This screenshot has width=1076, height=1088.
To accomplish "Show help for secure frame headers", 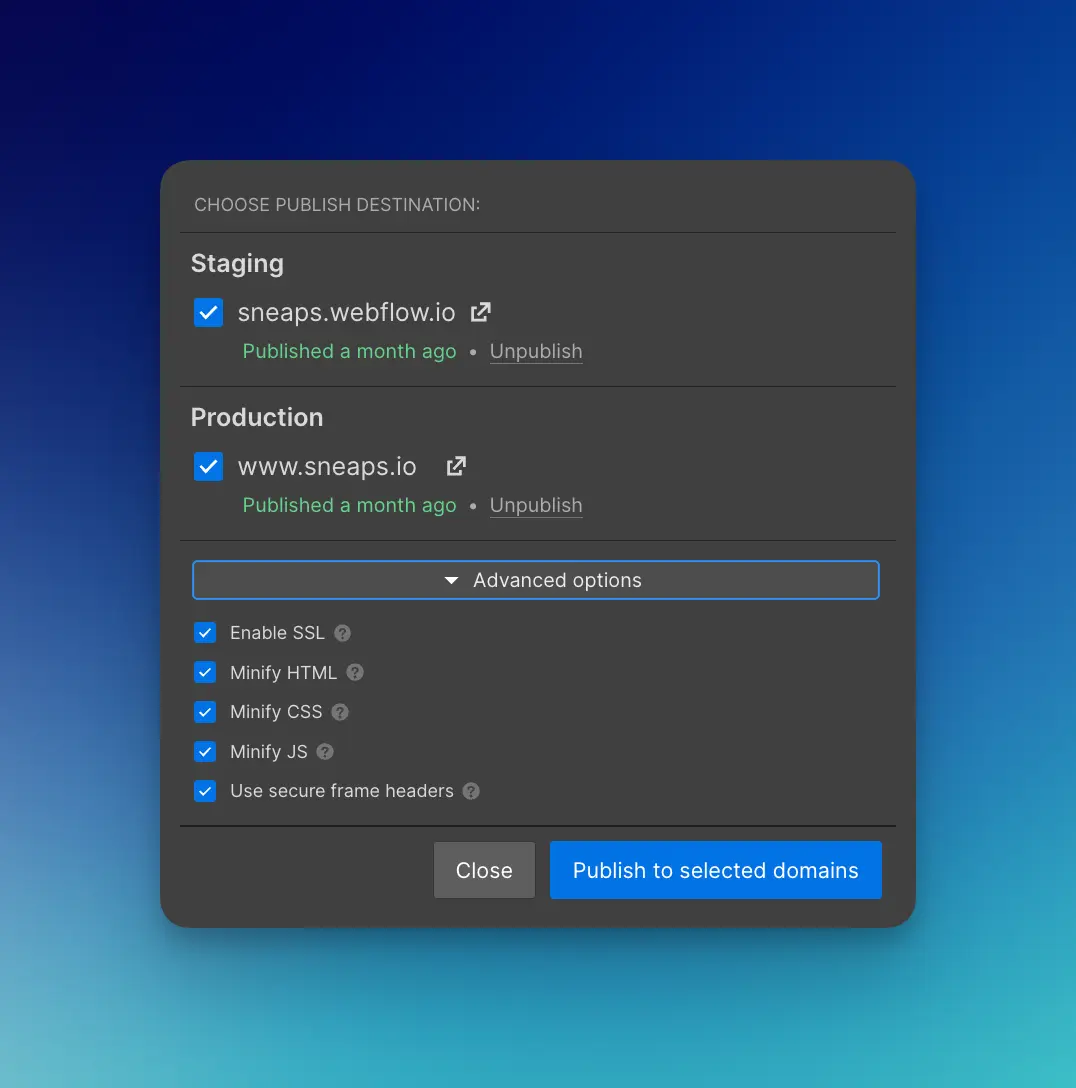I will click(x=471, y=791).
